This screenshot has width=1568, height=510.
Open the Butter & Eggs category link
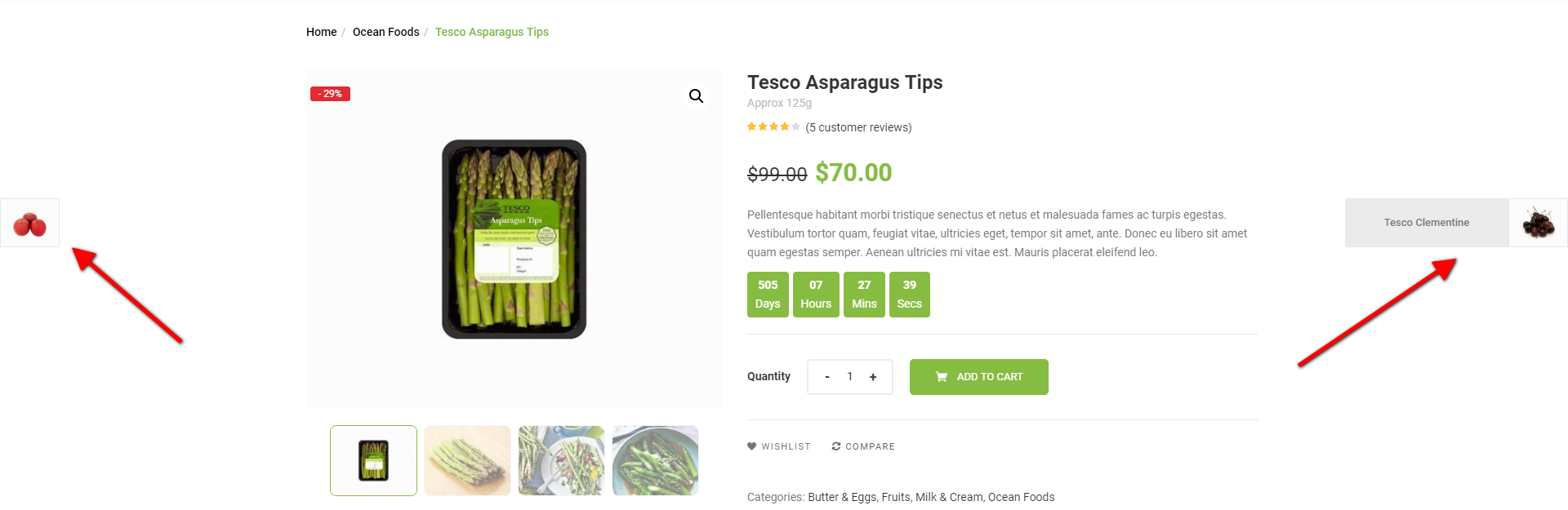tap(842, 497)
